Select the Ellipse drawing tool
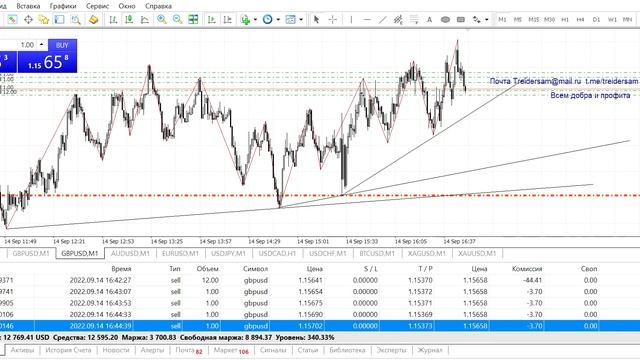The height and width of the screenshot is (360, 640). (x=445, y=19)
